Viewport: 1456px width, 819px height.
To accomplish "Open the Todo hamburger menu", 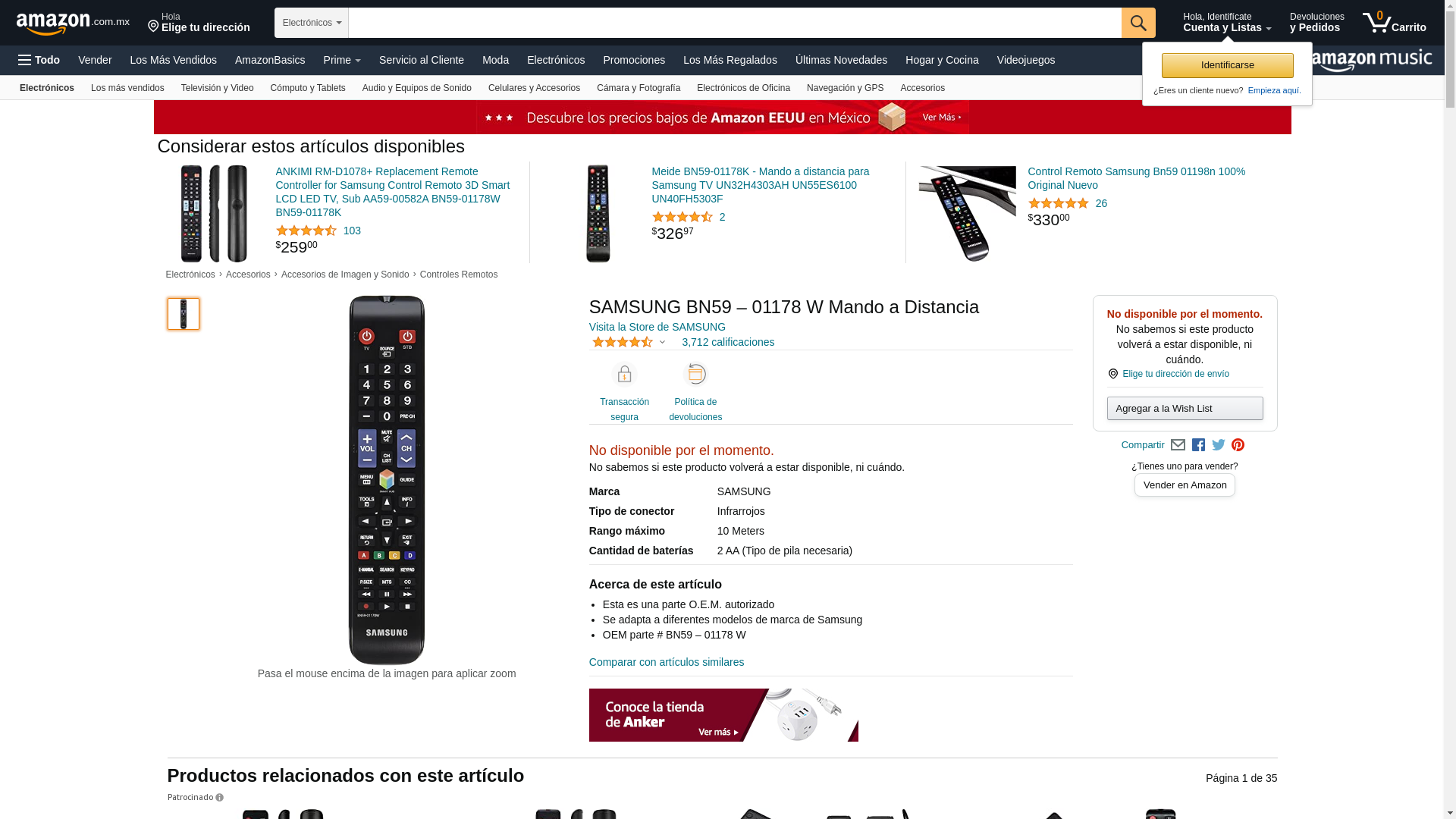I will click(x=39, y=60).
